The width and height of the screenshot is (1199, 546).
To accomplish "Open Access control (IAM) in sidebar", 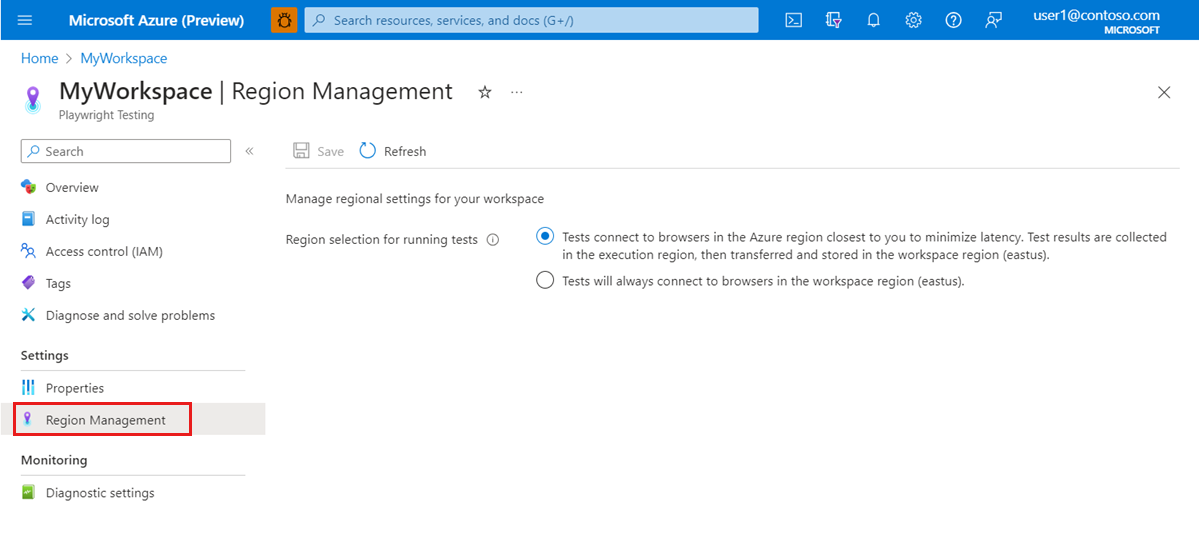I will point(104,252).
